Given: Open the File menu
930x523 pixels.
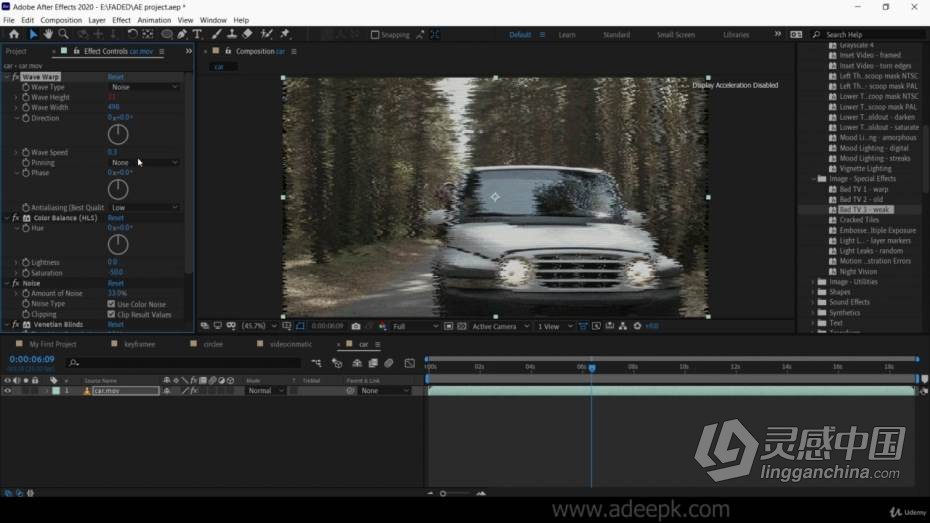Looking at the screenshot, I should point(9,20).
